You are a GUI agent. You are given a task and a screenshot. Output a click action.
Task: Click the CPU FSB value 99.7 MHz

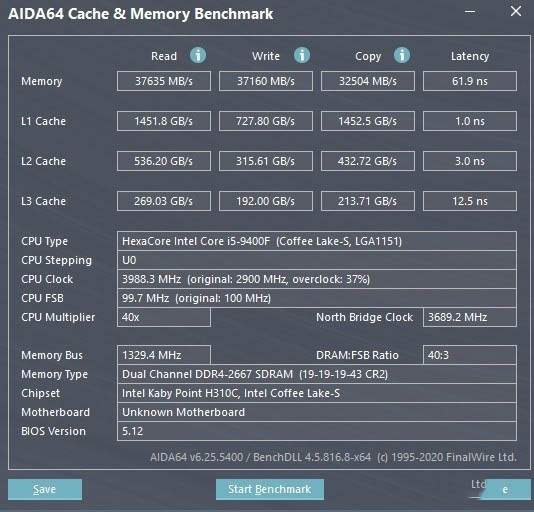317,298
